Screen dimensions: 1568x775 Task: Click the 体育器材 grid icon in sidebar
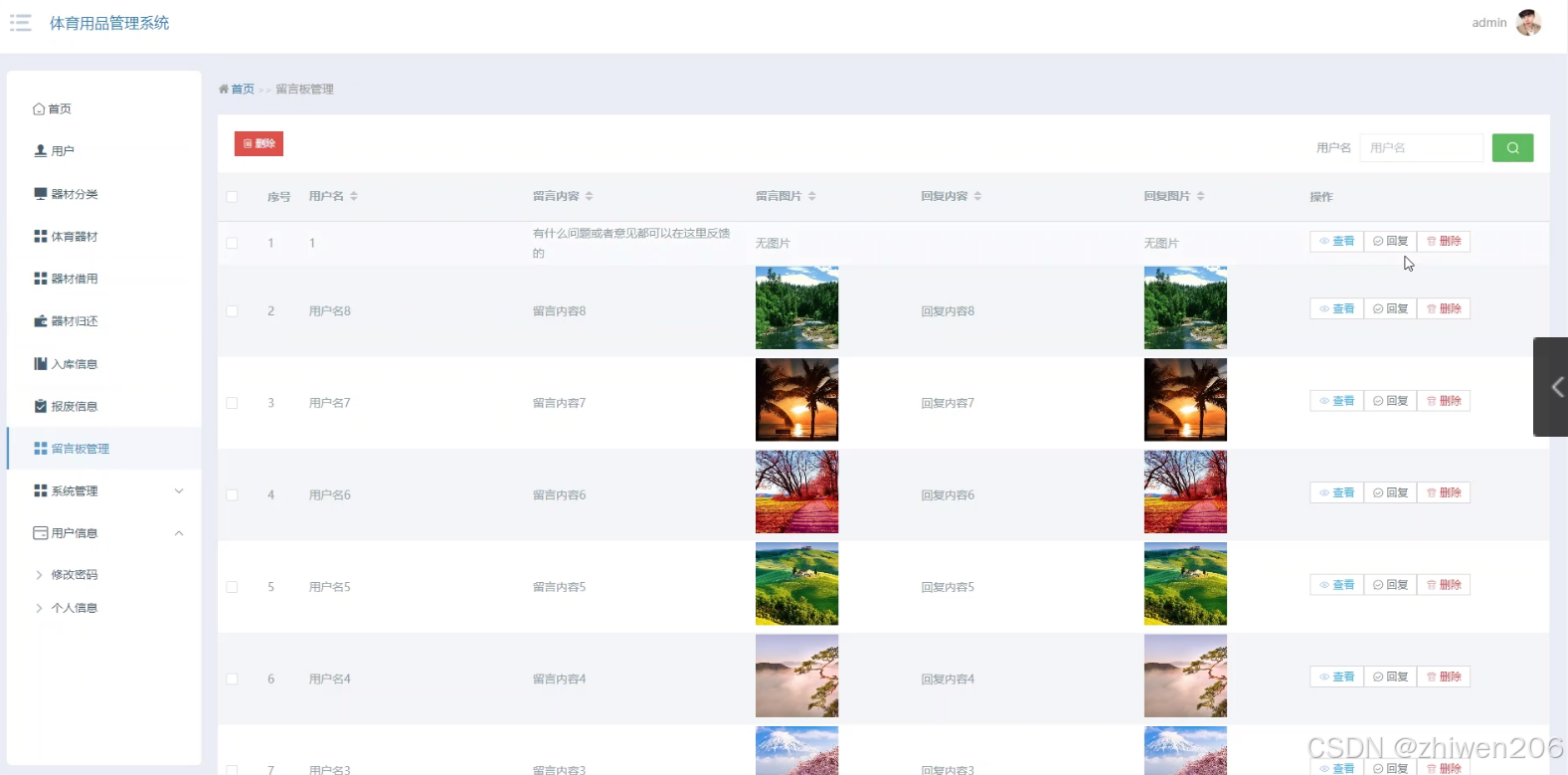[41, 236]
